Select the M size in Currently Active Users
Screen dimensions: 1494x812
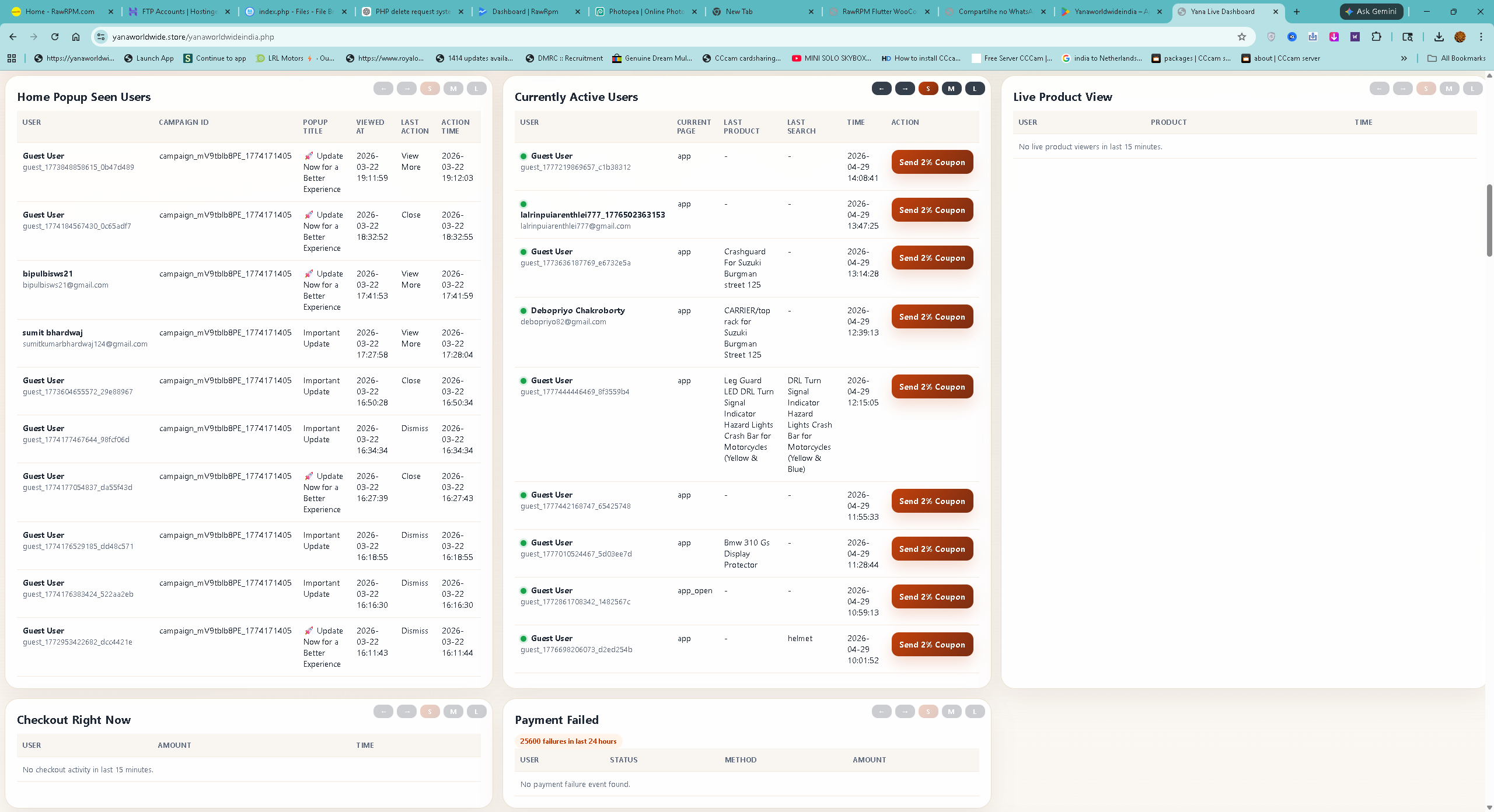click(951, 89)
